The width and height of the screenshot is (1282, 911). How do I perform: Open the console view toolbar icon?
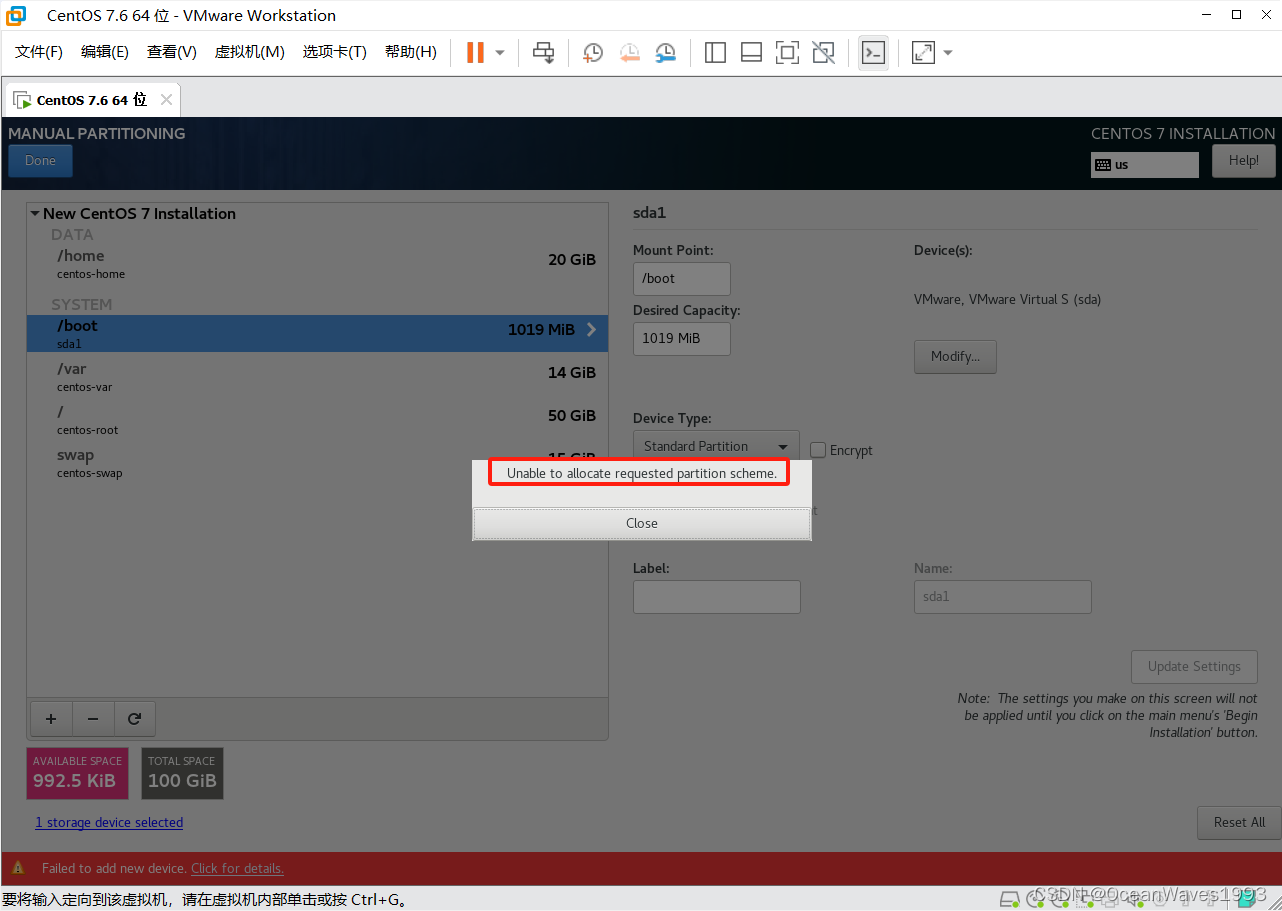[x=873, y=52]
